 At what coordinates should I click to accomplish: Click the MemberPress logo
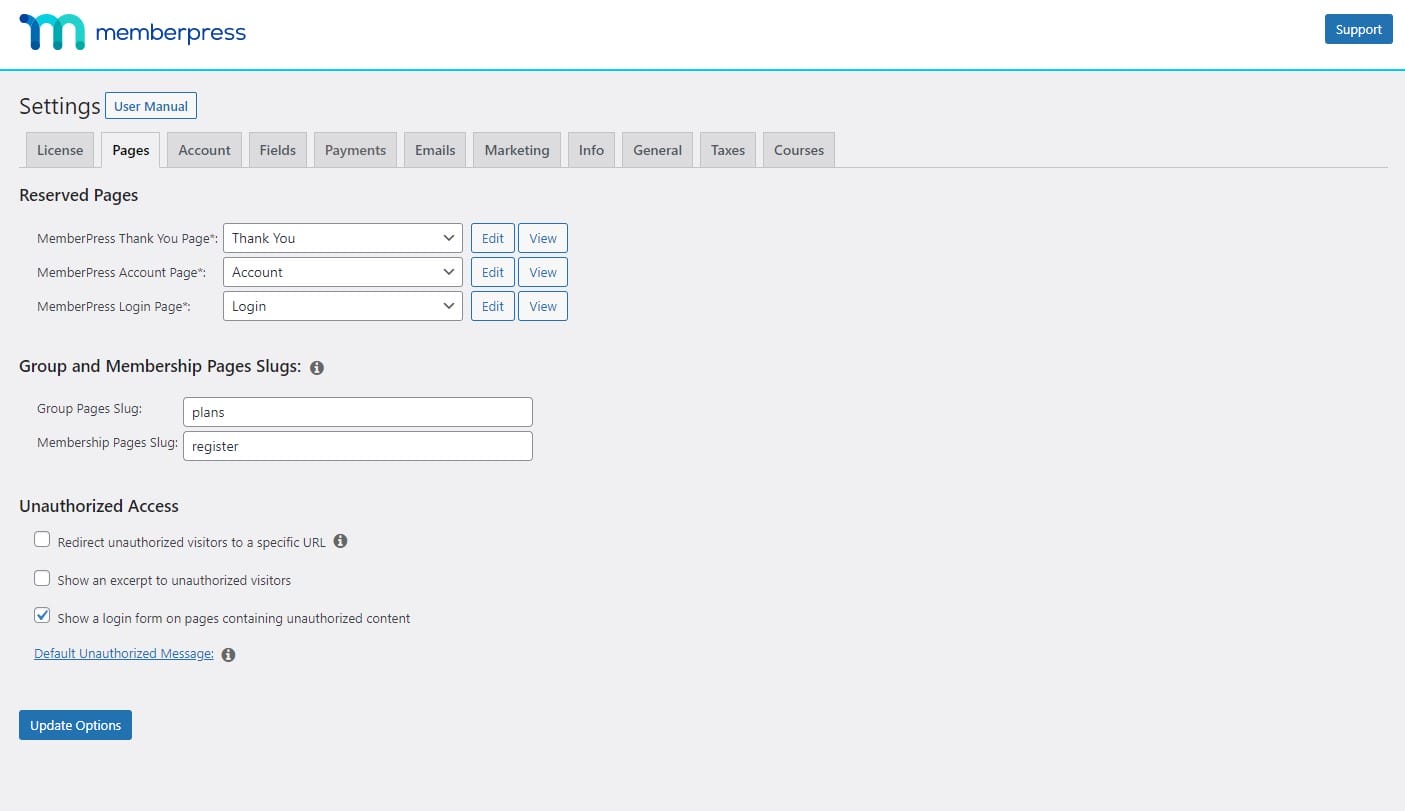tap(132, 32)
